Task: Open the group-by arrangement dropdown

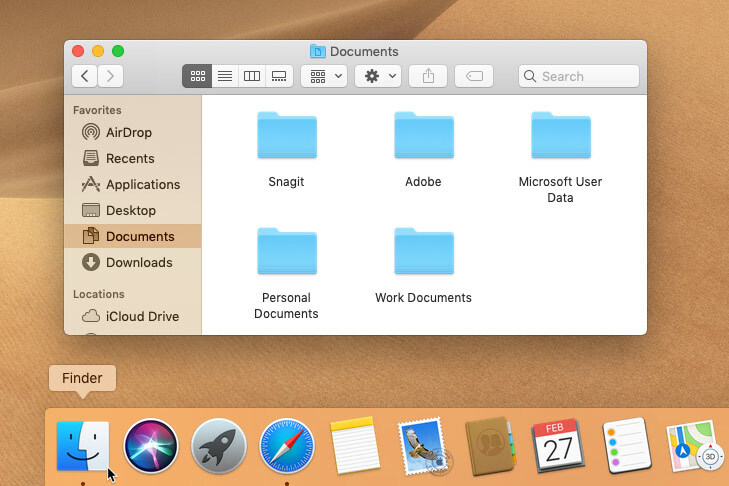Action: [325, 76]
